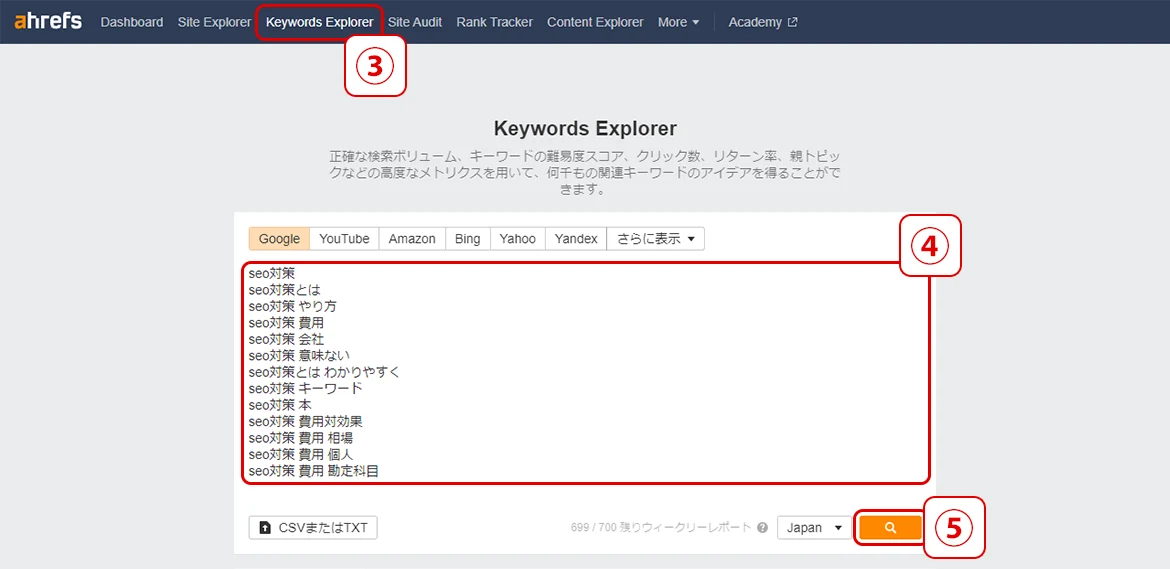Open Site Explorer
Image resolution: width=1170 pixels, height=569 pixels.
(x=214, y=22)
